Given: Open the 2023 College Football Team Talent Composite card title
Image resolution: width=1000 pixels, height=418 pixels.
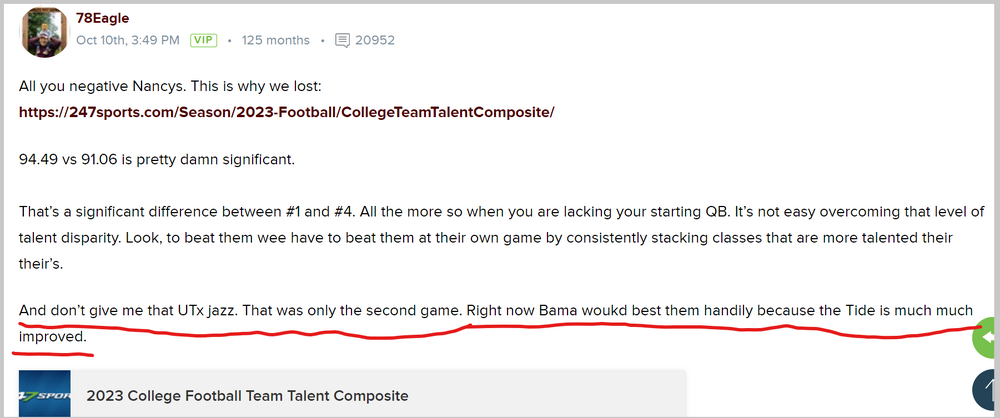Looking at the screenshot, I should pyautogui.click(x=247, y=396).
